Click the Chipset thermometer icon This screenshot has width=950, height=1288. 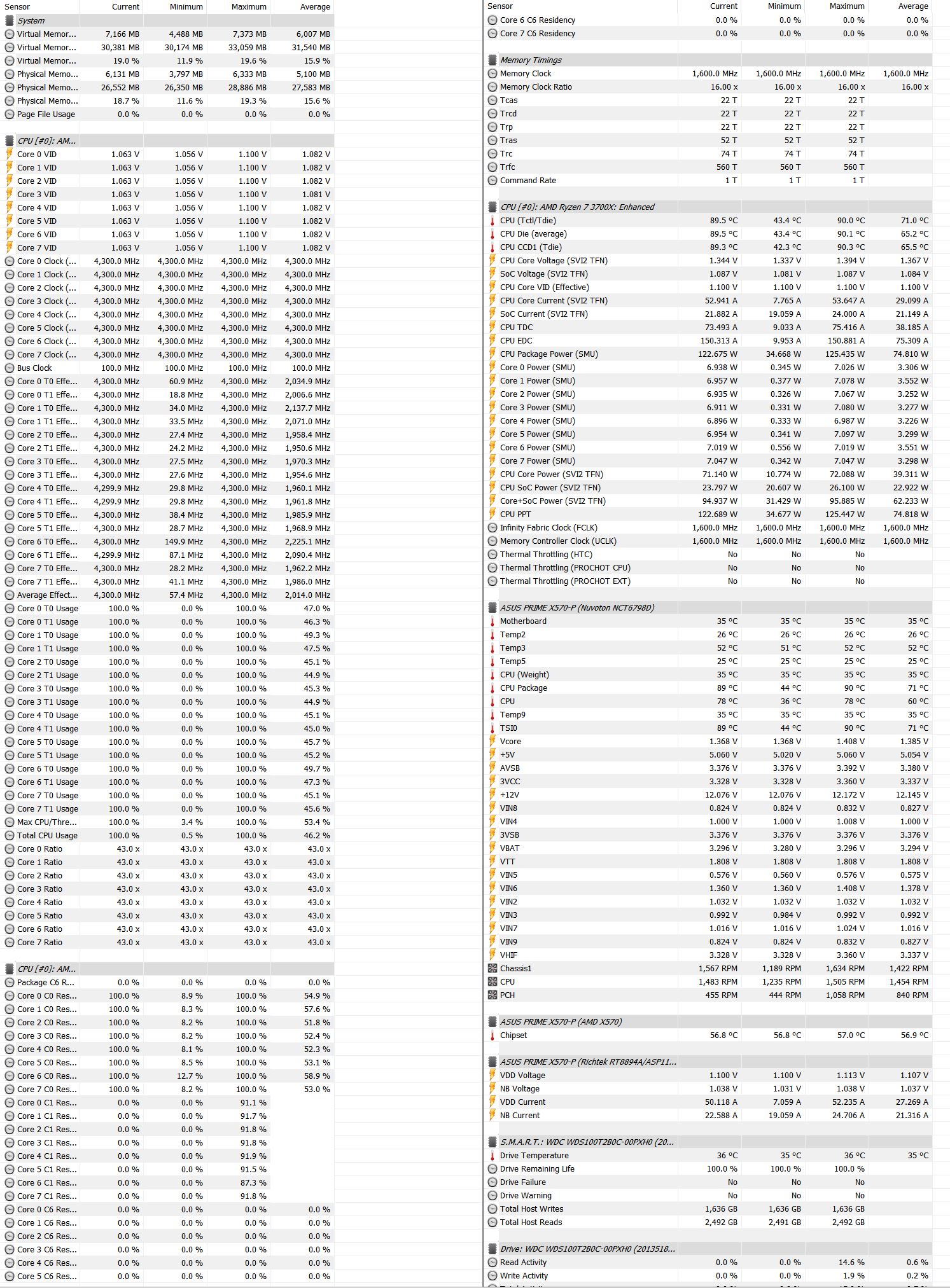coord(492,1035)
